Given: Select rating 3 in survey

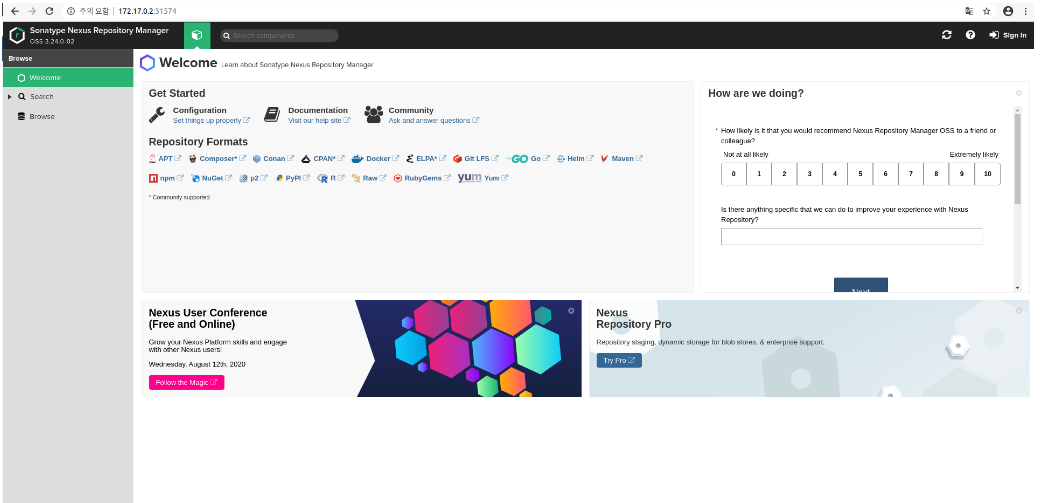Looking at the screenshot, I should (809, 174).
